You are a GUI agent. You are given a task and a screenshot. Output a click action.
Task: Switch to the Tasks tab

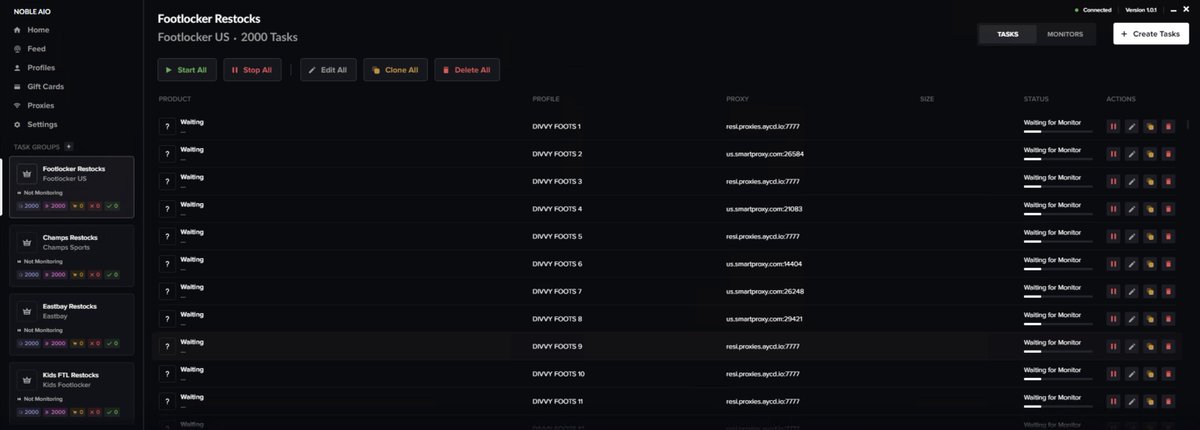(x=1007, y=34)
